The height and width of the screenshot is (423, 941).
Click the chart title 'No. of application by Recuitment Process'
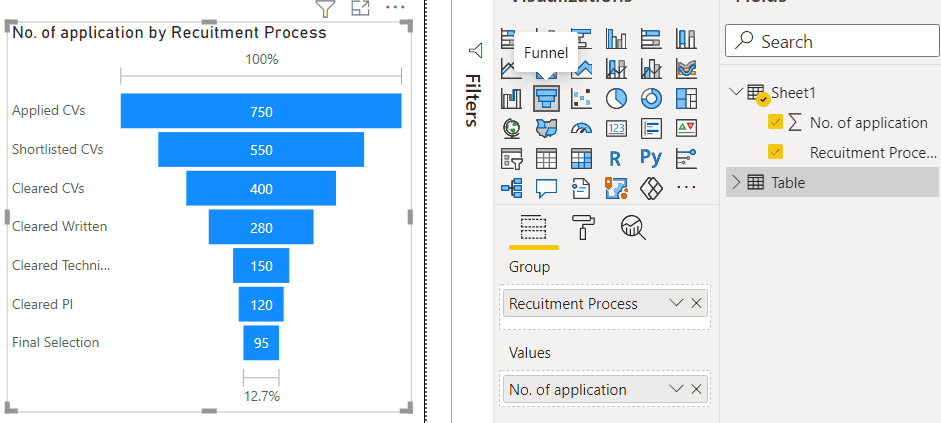click(x=169, y=32)
